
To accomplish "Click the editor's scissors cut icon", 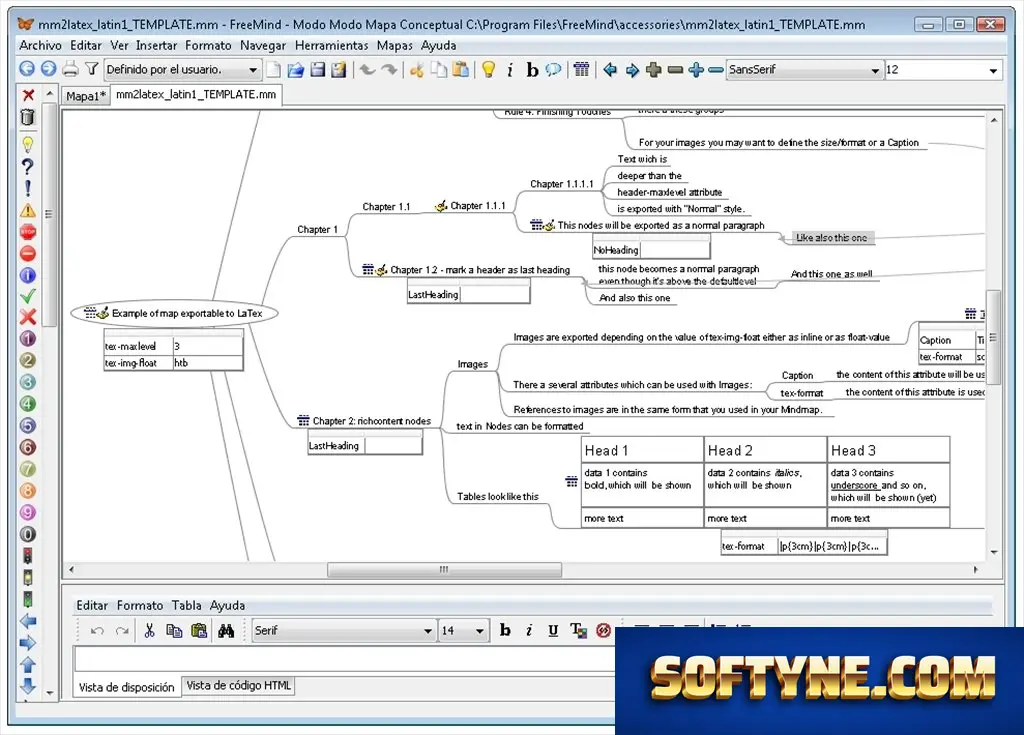I will (150, 630).
